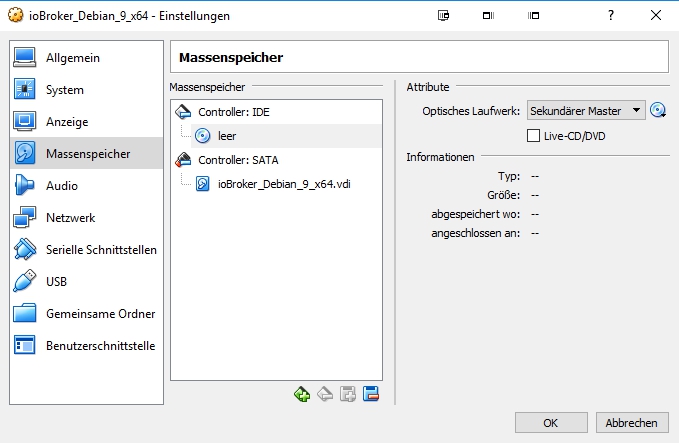Click the add storage attachment icon
679x443 pixels.
(x=348, y=394)
